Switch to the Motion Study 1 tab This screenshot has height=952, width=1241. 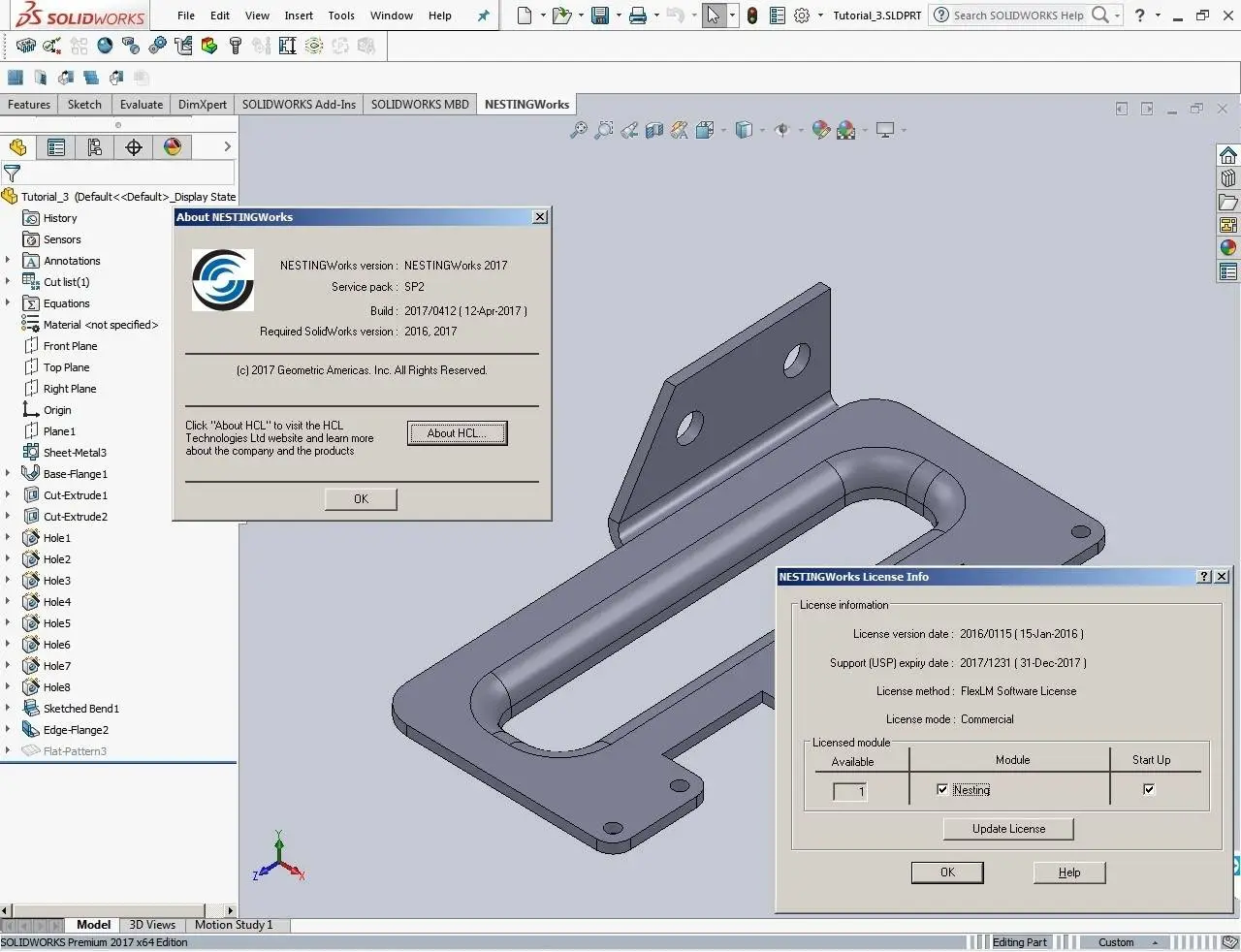pyautogui.click(x=234, y=925)
